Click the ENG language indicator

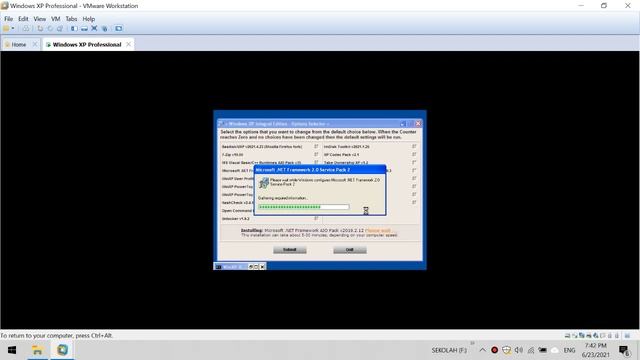tap(569, 350)
